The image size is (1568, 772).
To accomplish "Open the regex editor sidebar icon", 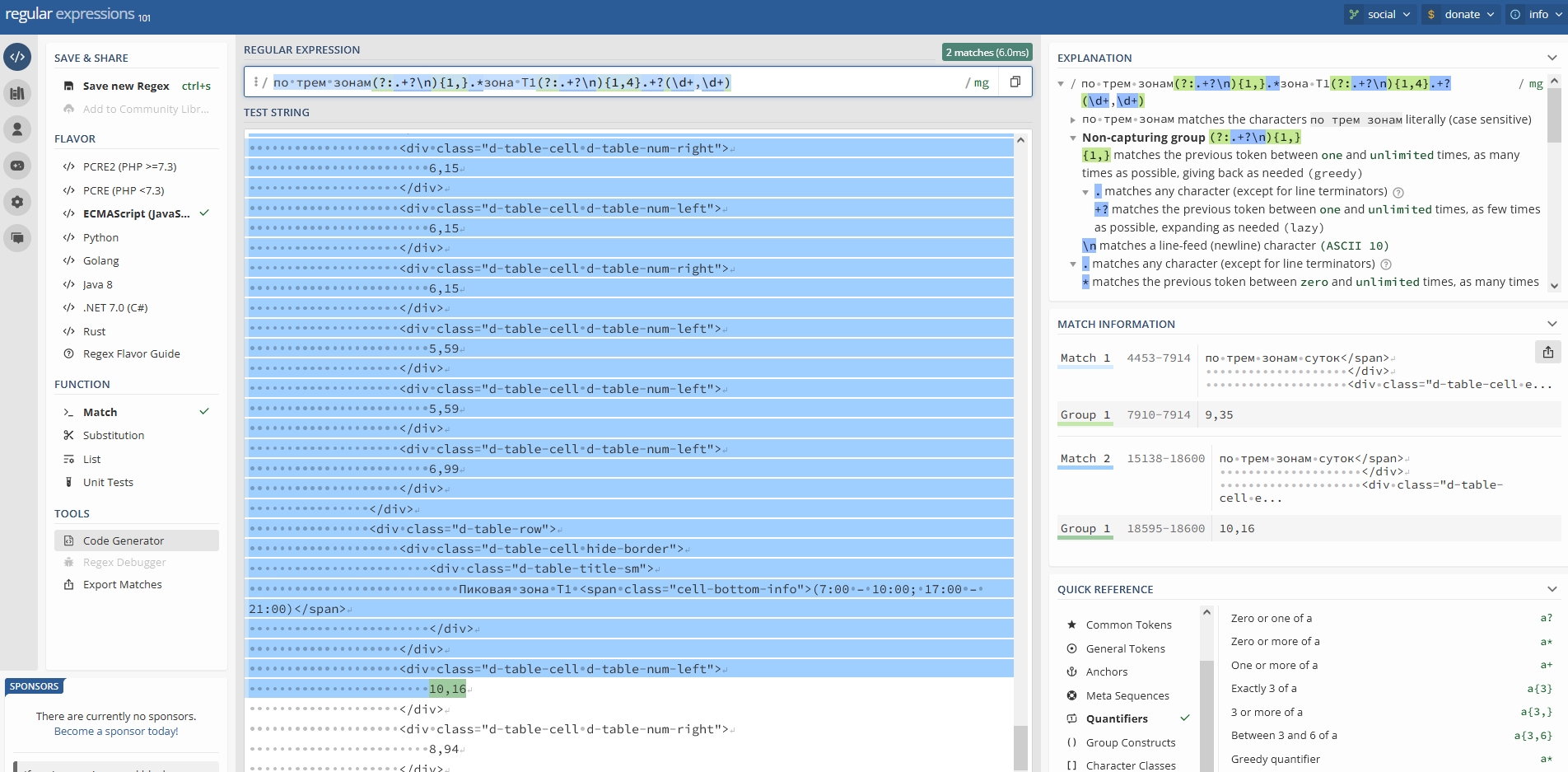I will (x=17, y=57).
